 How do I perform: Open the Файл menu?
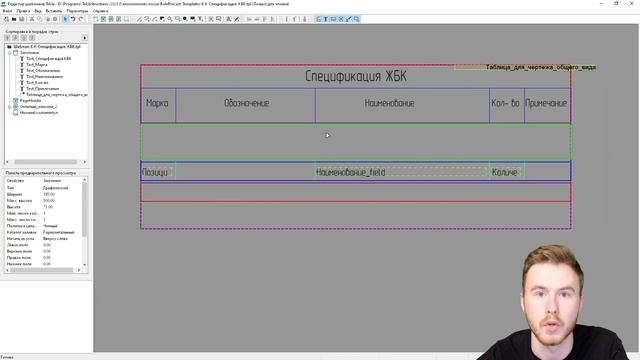[7, 11]
